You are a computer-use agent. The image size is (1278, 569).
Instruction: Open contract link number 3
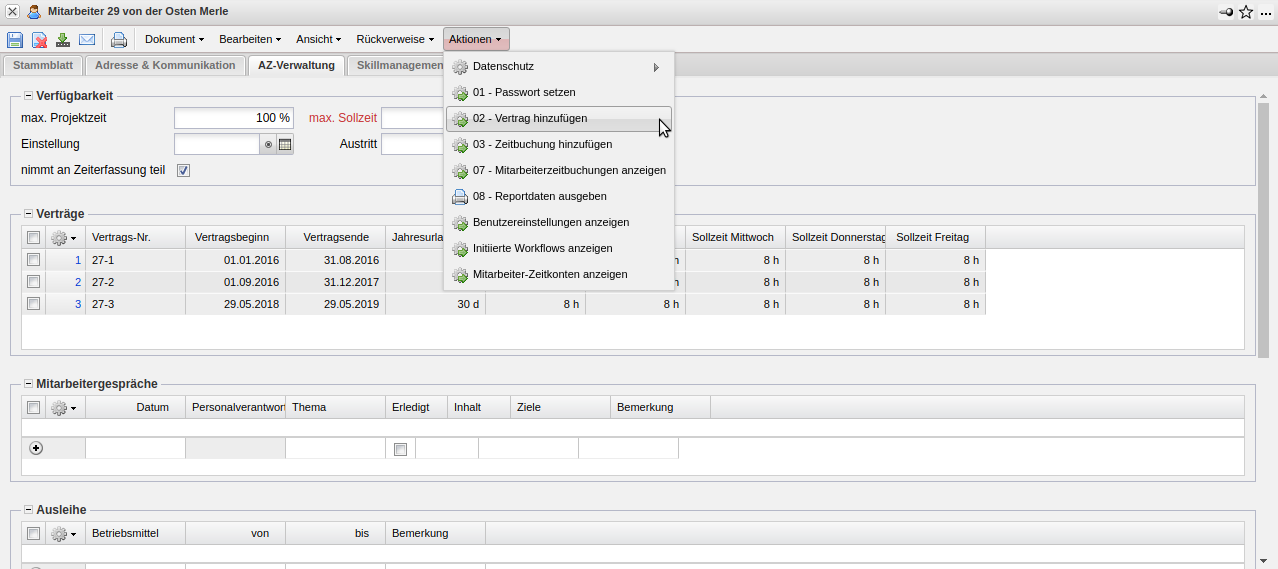[78, 304]
